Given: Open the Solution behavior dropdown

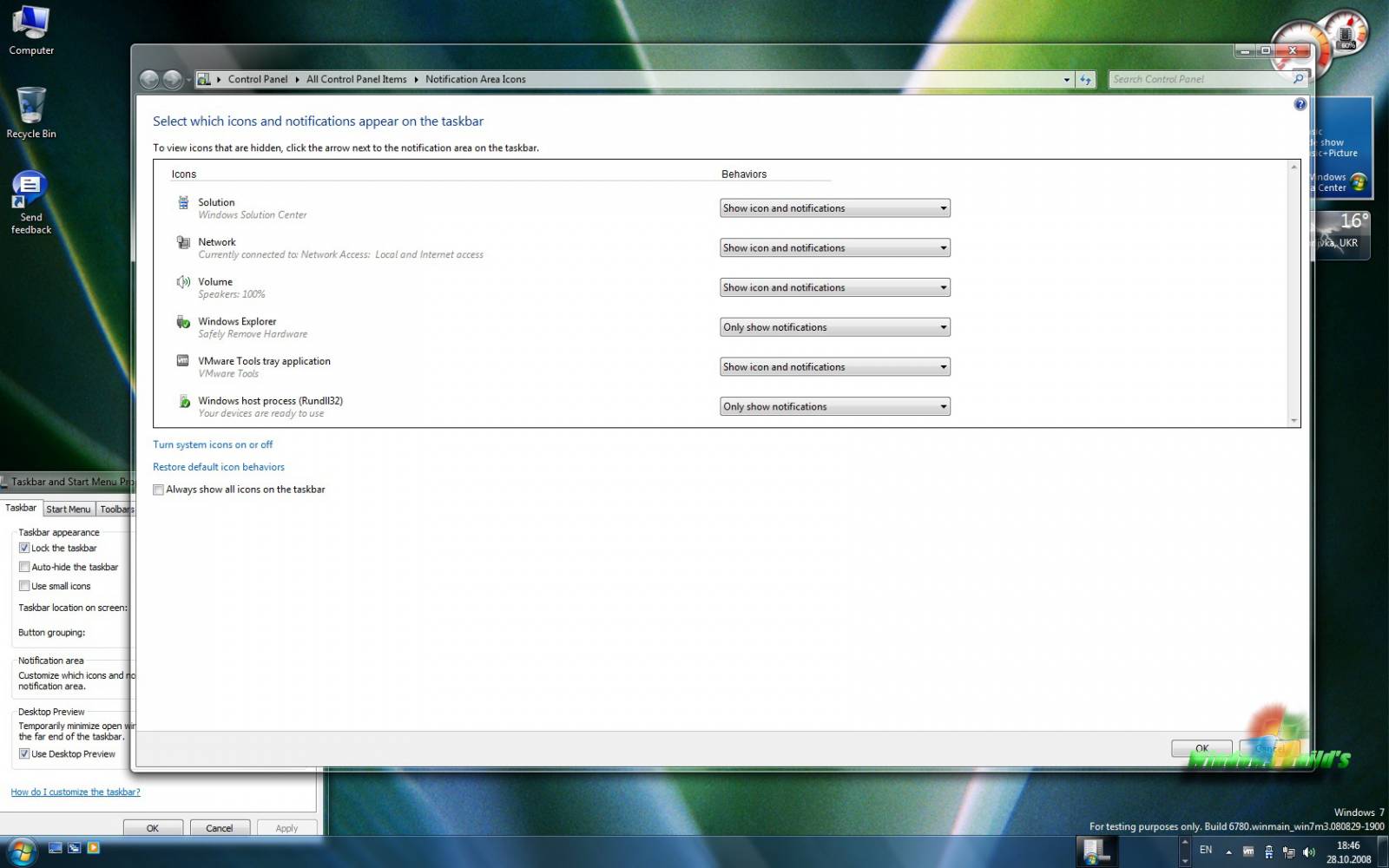Looking at the screenshot, I should pos(835,208).
